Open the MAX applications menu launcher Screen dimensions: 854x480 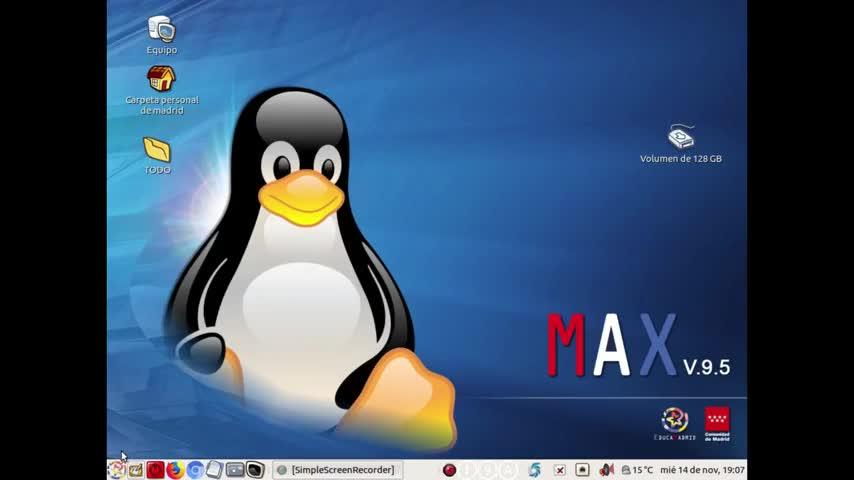click(117, 470)
